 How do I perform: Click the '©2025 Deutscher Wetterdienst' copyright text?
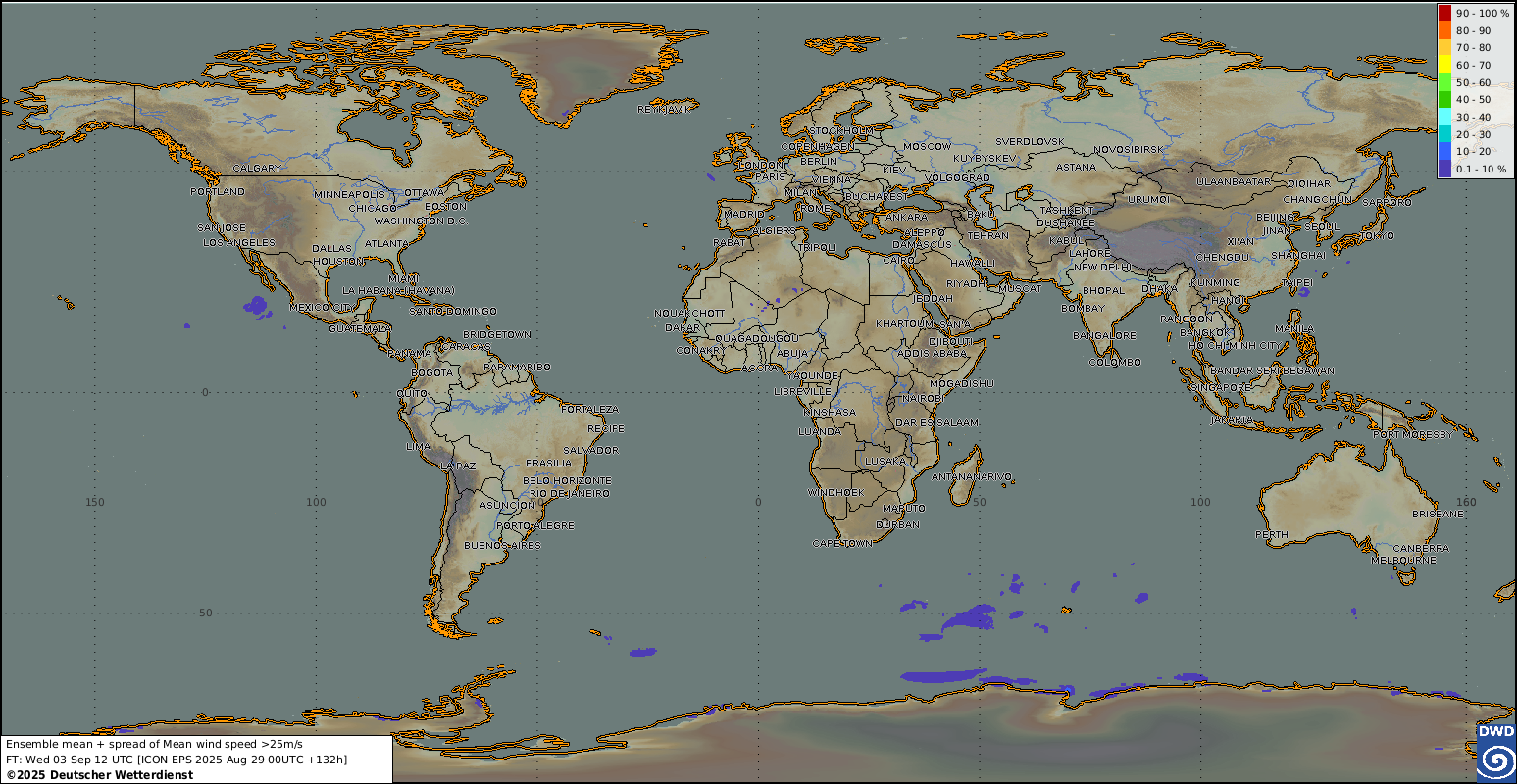point(100,774)
